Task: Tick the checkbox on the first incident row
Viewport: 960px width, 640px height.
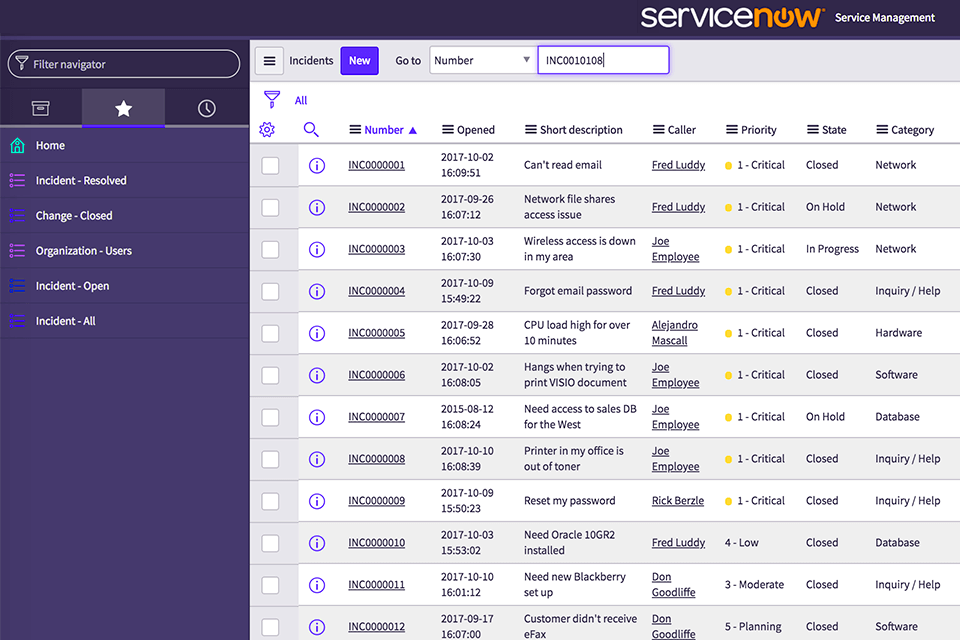Action: [269, 165]
